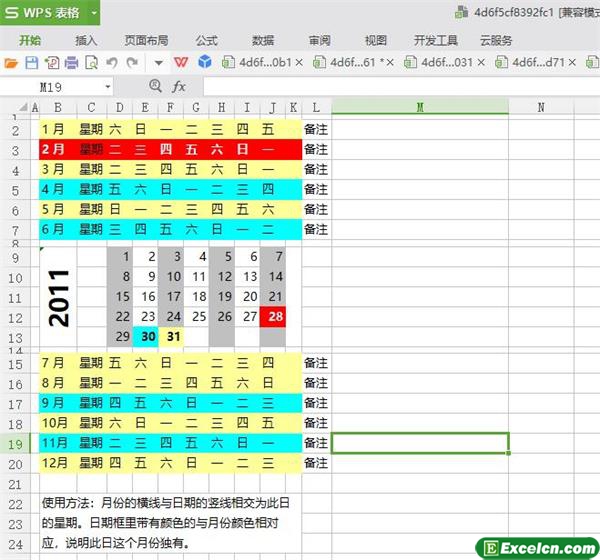Click the undo arrow icon

click(x=111, y=63)
